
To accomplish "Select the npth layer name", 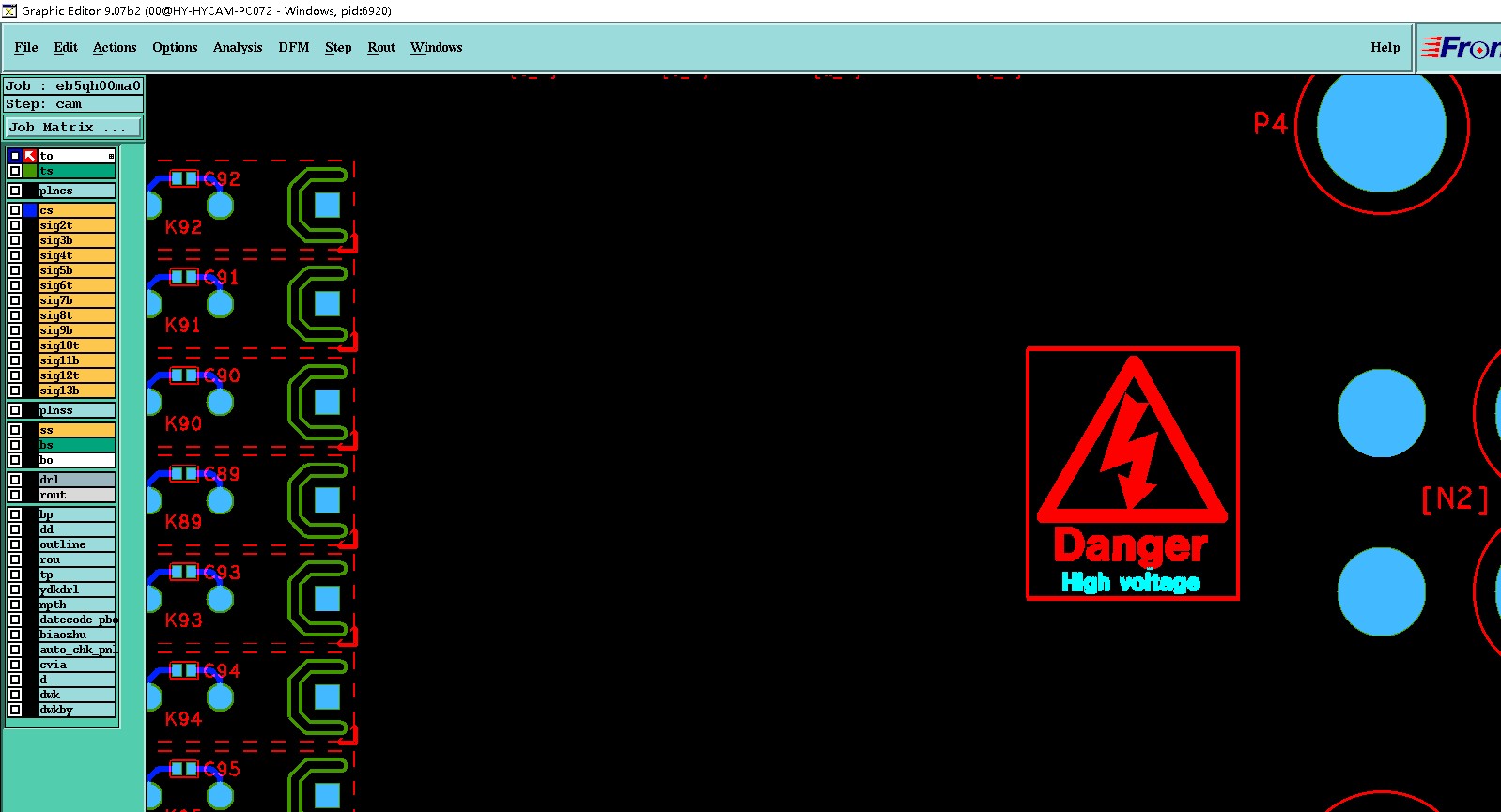I will pos(77,605).
